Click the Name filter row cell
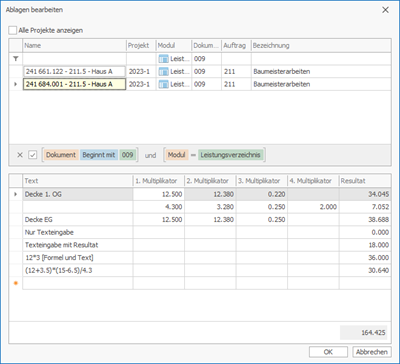Image resolution: width=400 pixels, height=364 pixels. pyautogui.click(x=74, y=59)
